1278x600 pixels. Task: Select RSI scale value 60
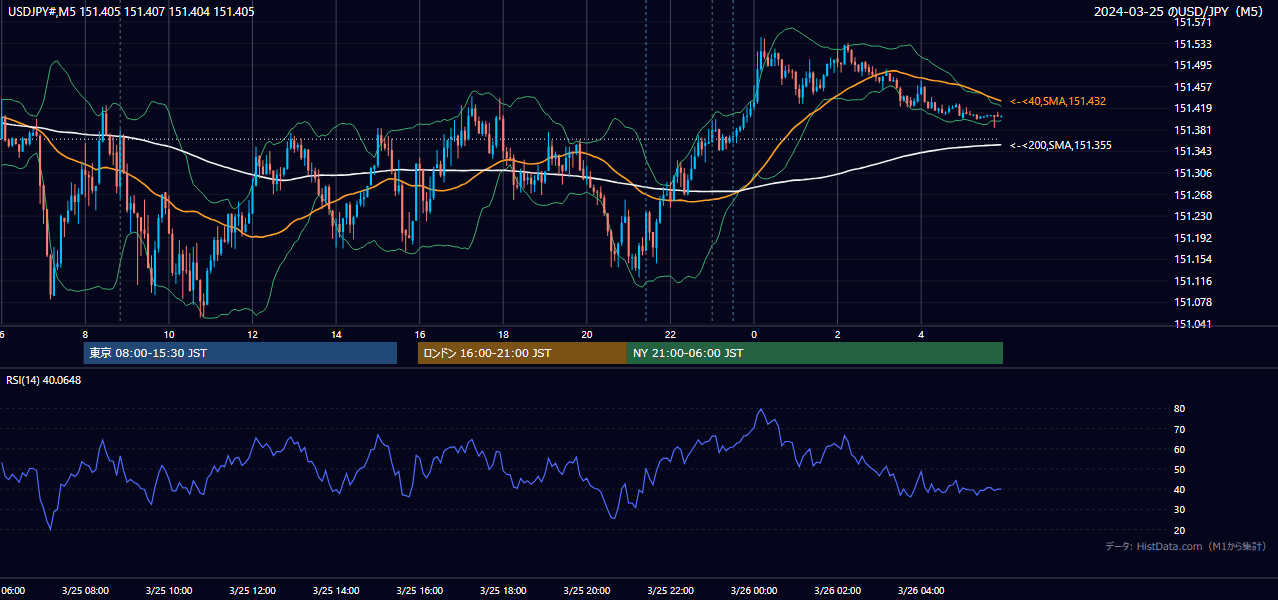pos(1179,449)
